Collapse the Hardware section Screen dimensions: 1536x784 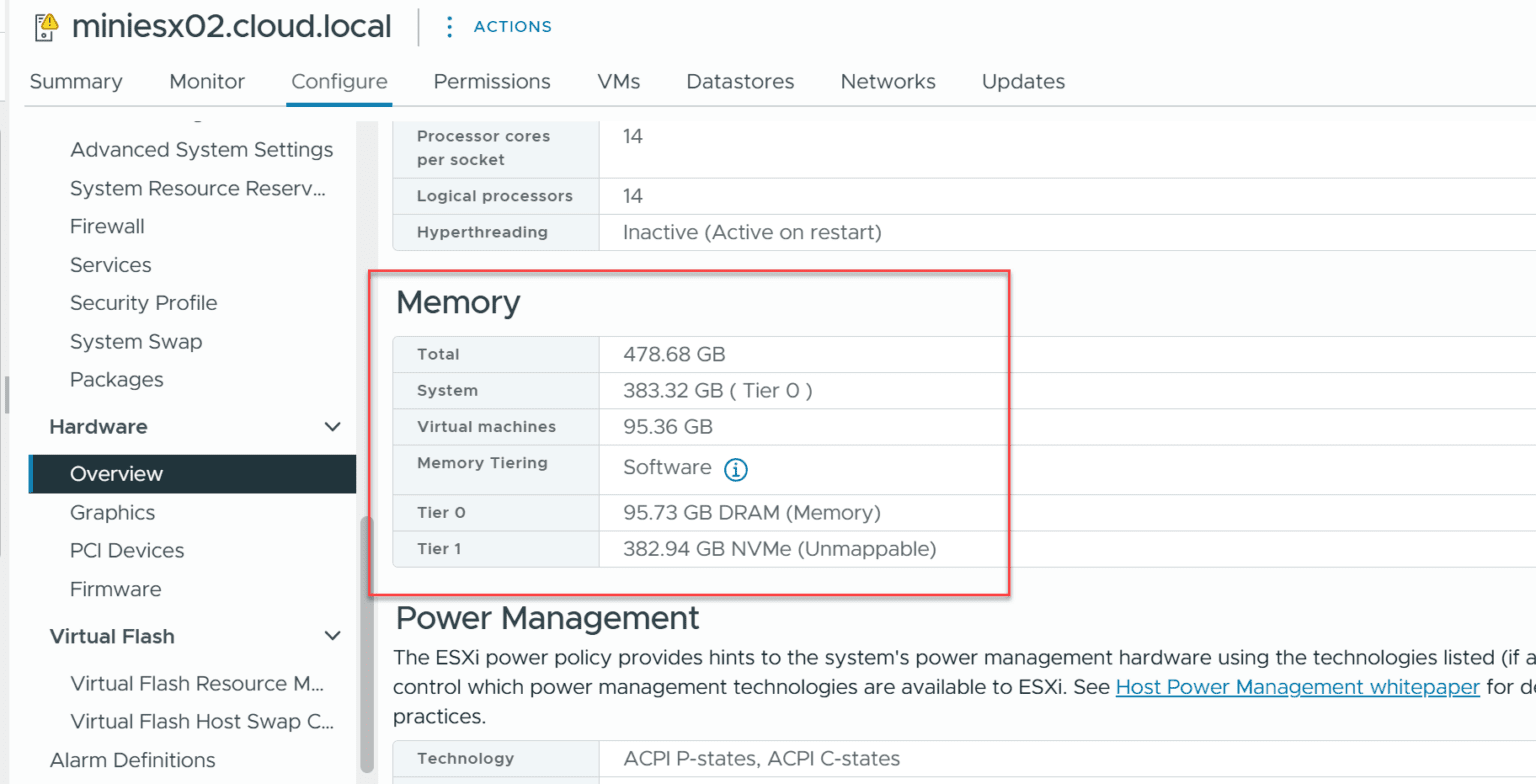pyautogui.click(x=333, y=427)
